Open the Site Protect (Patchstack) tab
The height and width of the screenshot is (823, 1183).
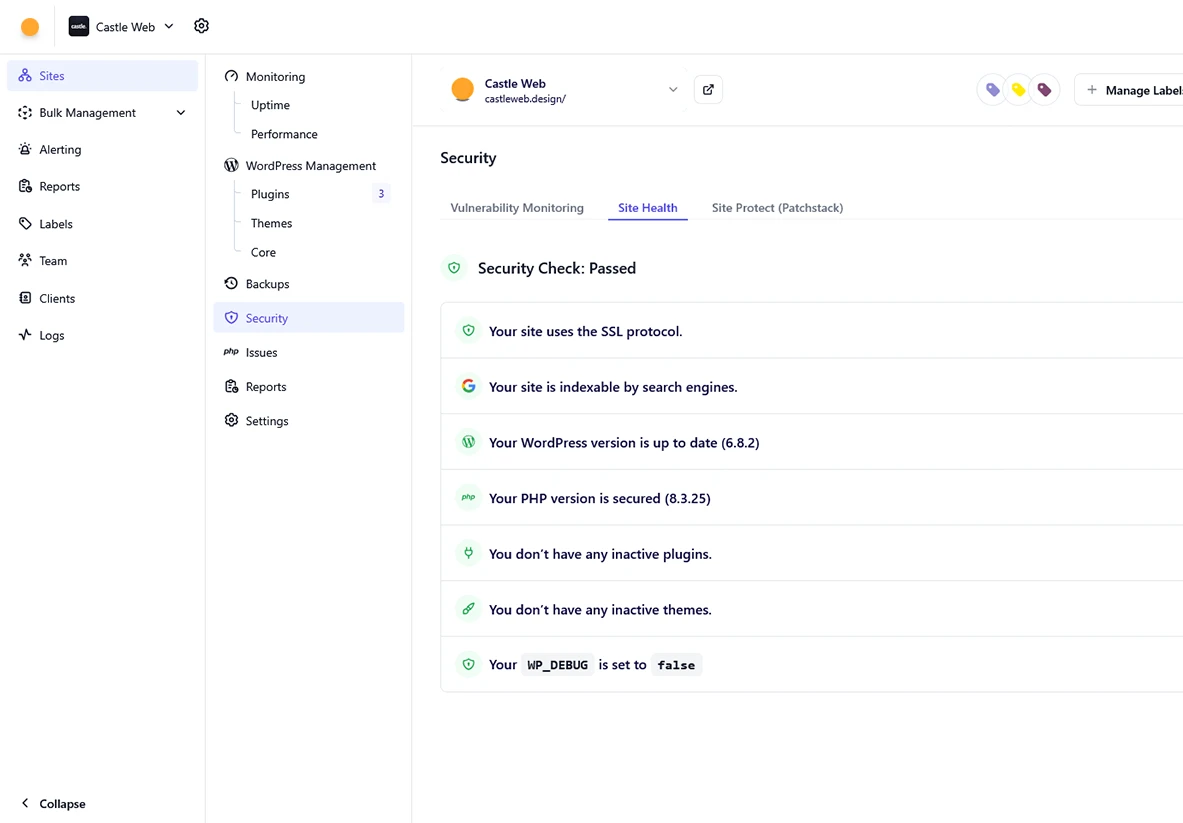click(x=777, y=207)
